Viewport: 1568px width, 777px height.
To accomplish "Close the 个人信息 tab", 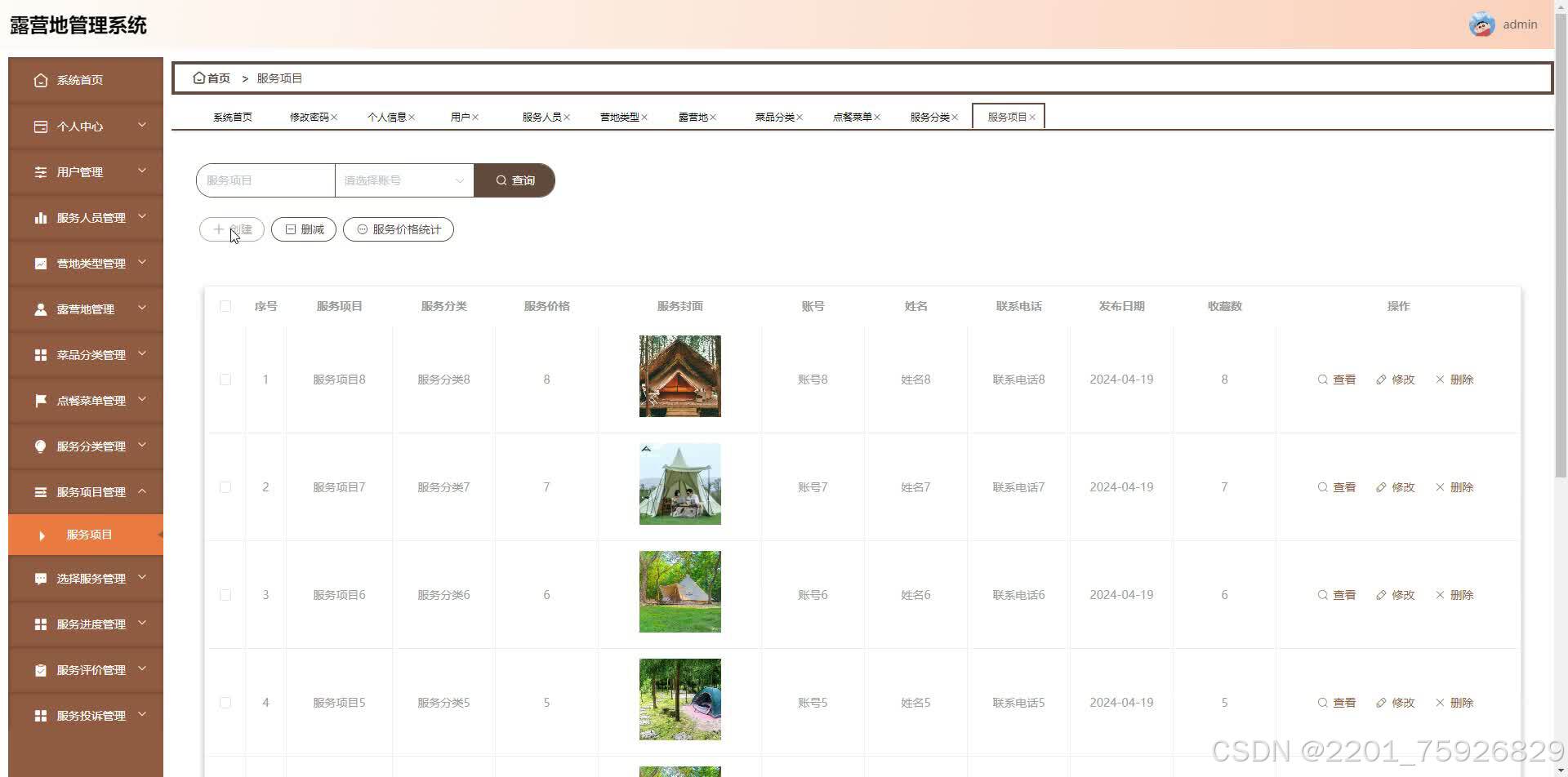I will [412, 118].
